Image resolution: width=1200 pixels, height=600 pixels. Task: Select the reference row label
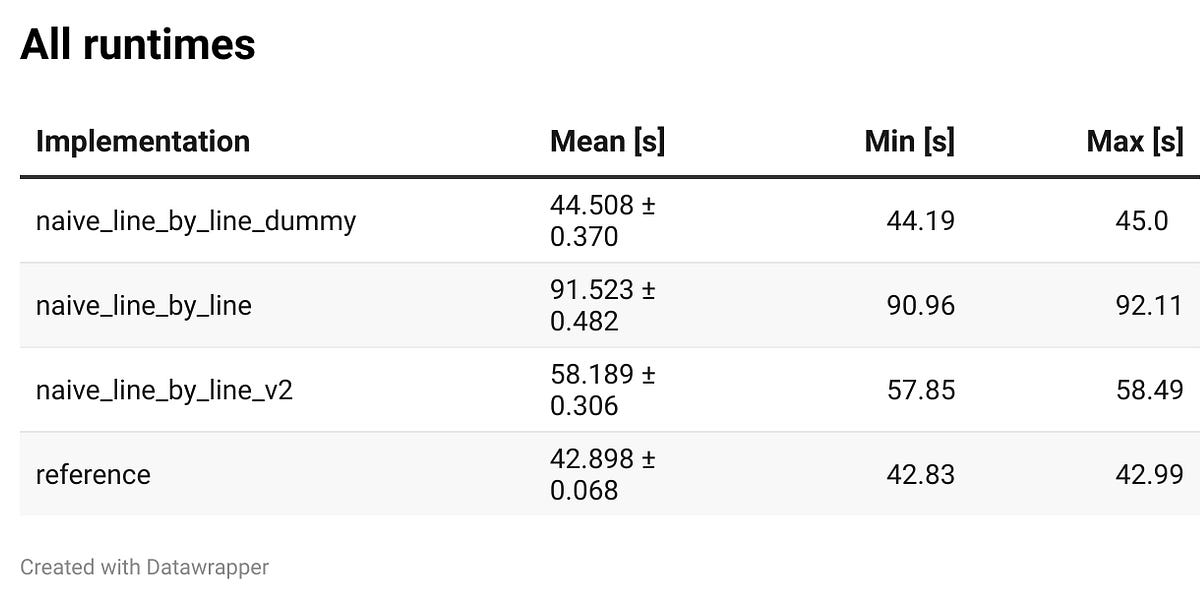coord(93,474)
